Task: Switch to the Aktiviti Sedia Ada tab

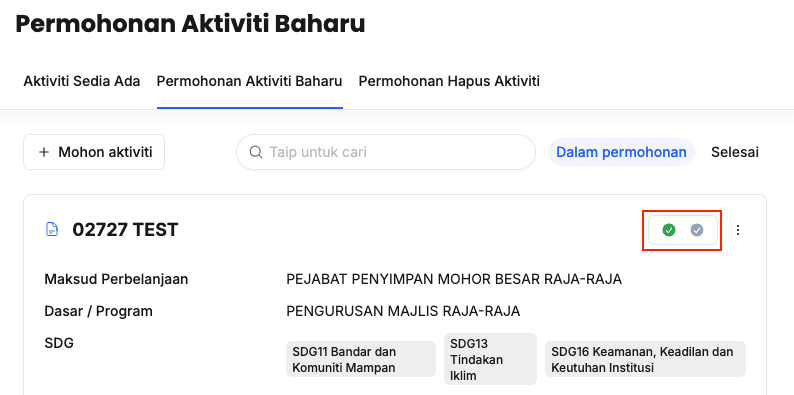Action: pyautogui.click(x=82, y=81)
